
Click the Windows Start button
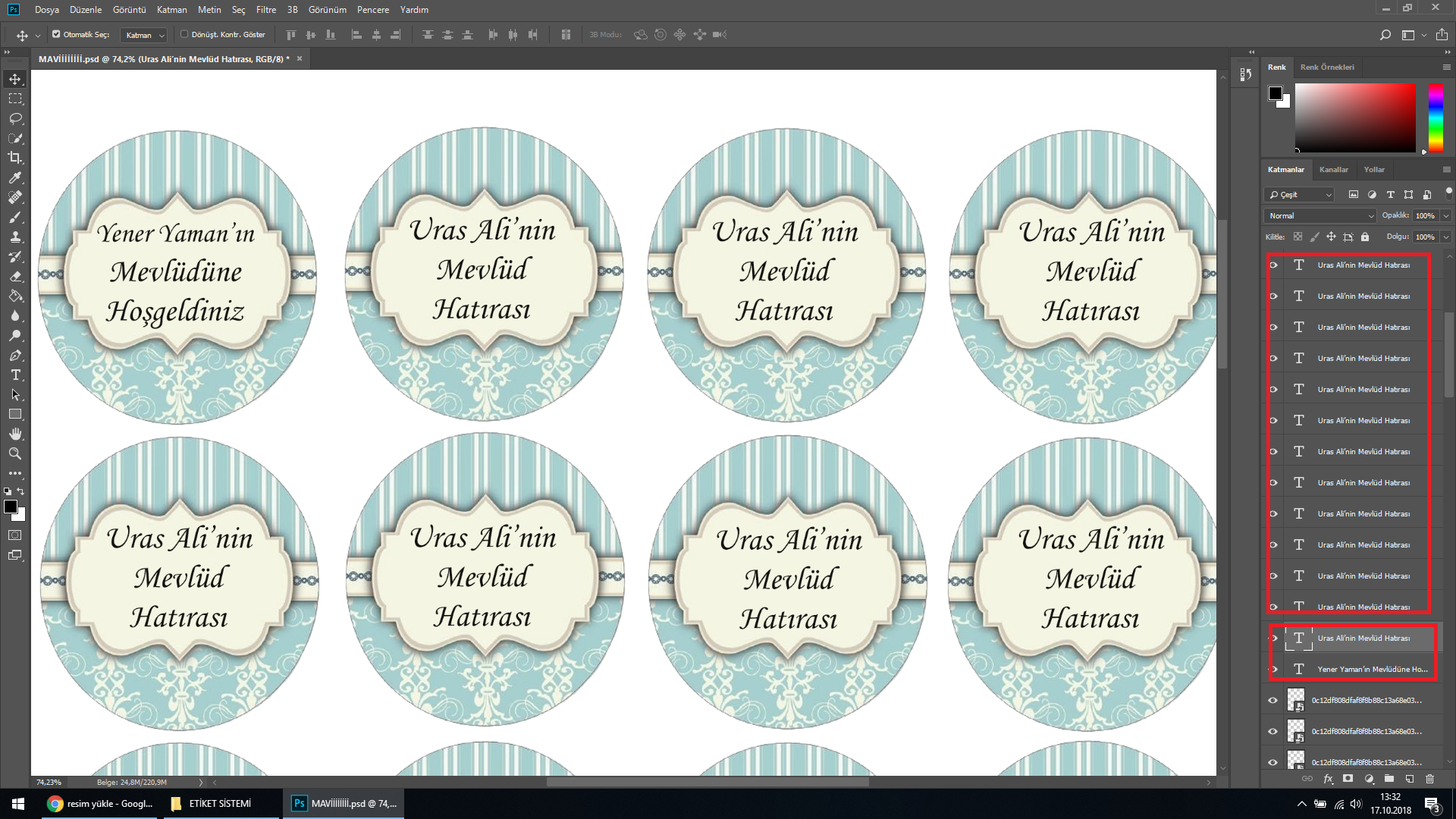[x=18, y=804]
